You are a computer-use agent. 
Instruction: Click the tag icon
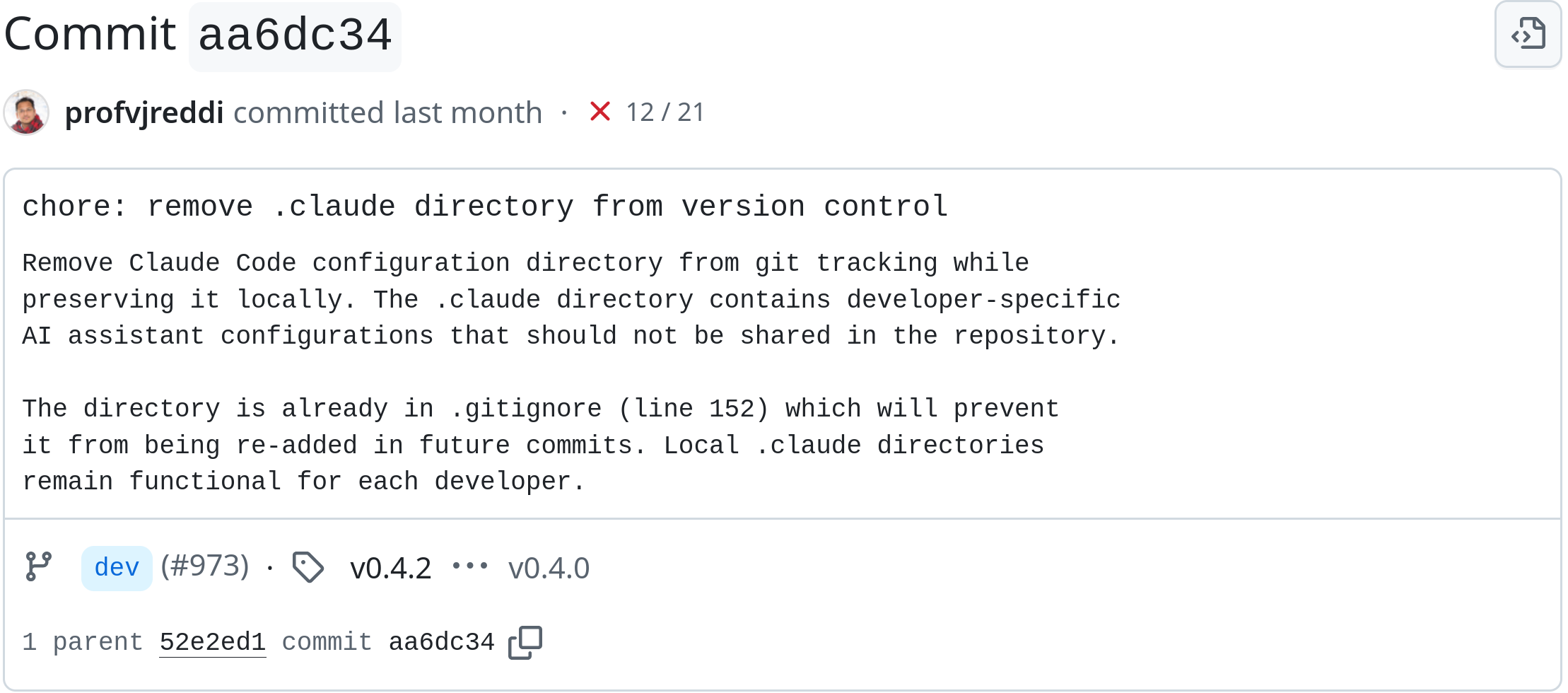(308, 567)
